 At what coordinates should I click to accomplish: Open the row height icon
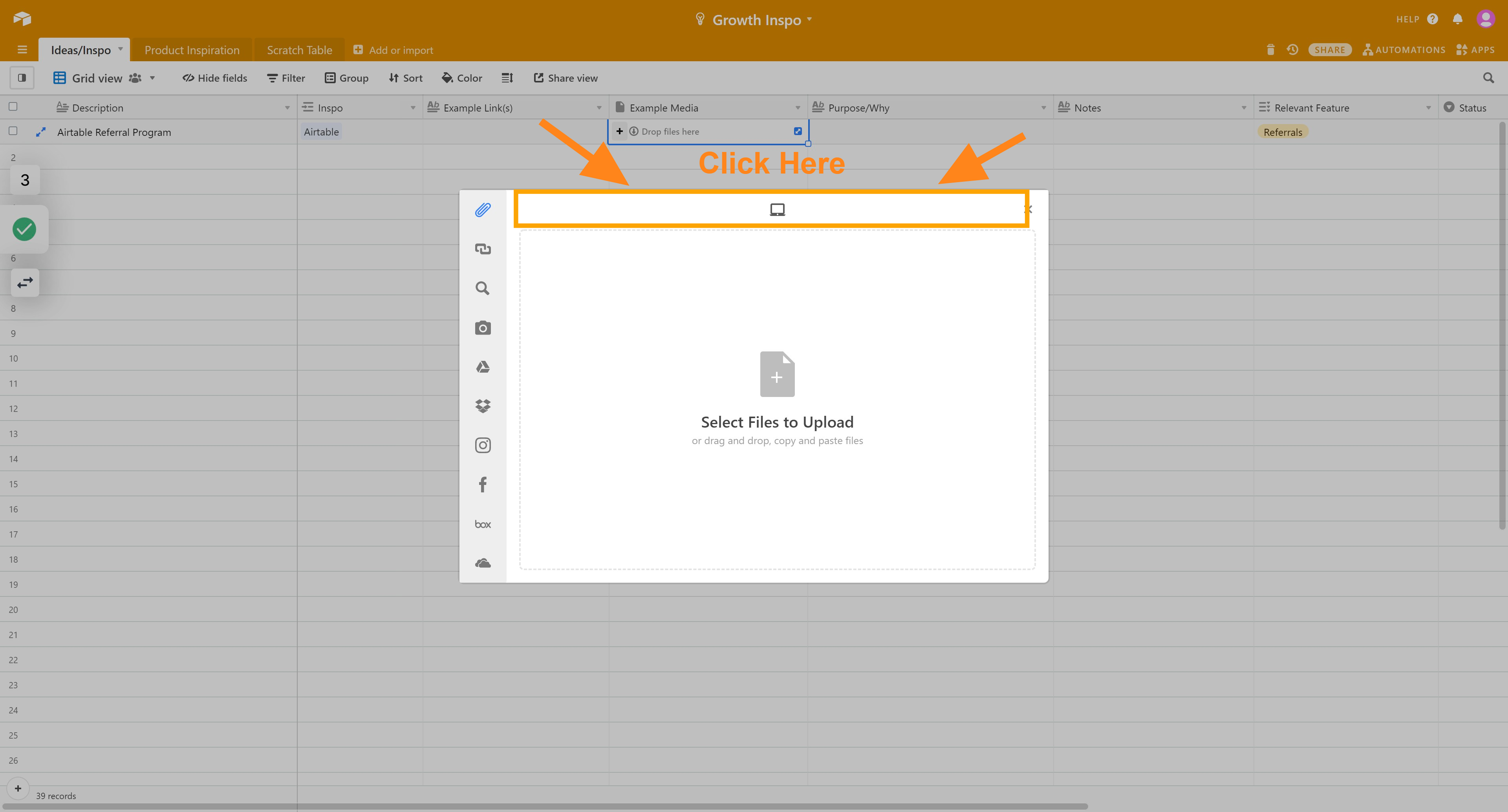507,78
